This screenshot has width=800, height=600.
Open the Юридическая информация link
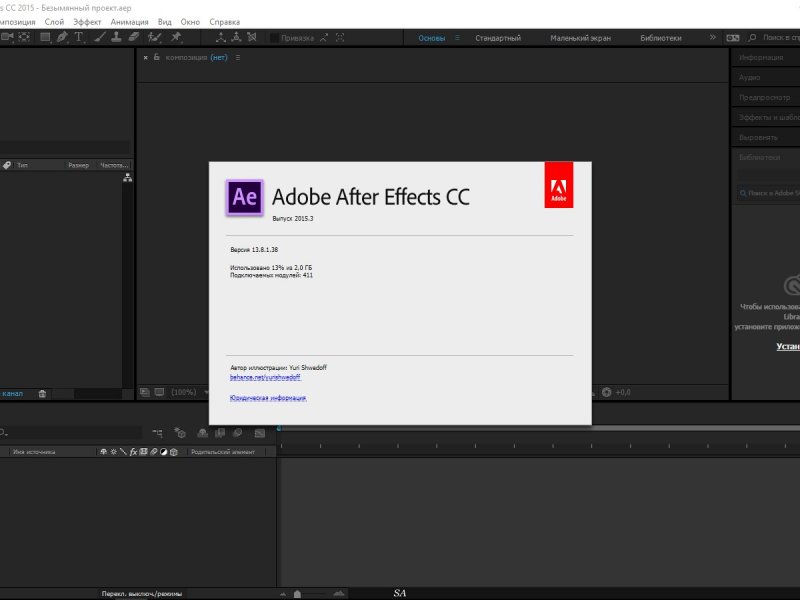[268, 397]
